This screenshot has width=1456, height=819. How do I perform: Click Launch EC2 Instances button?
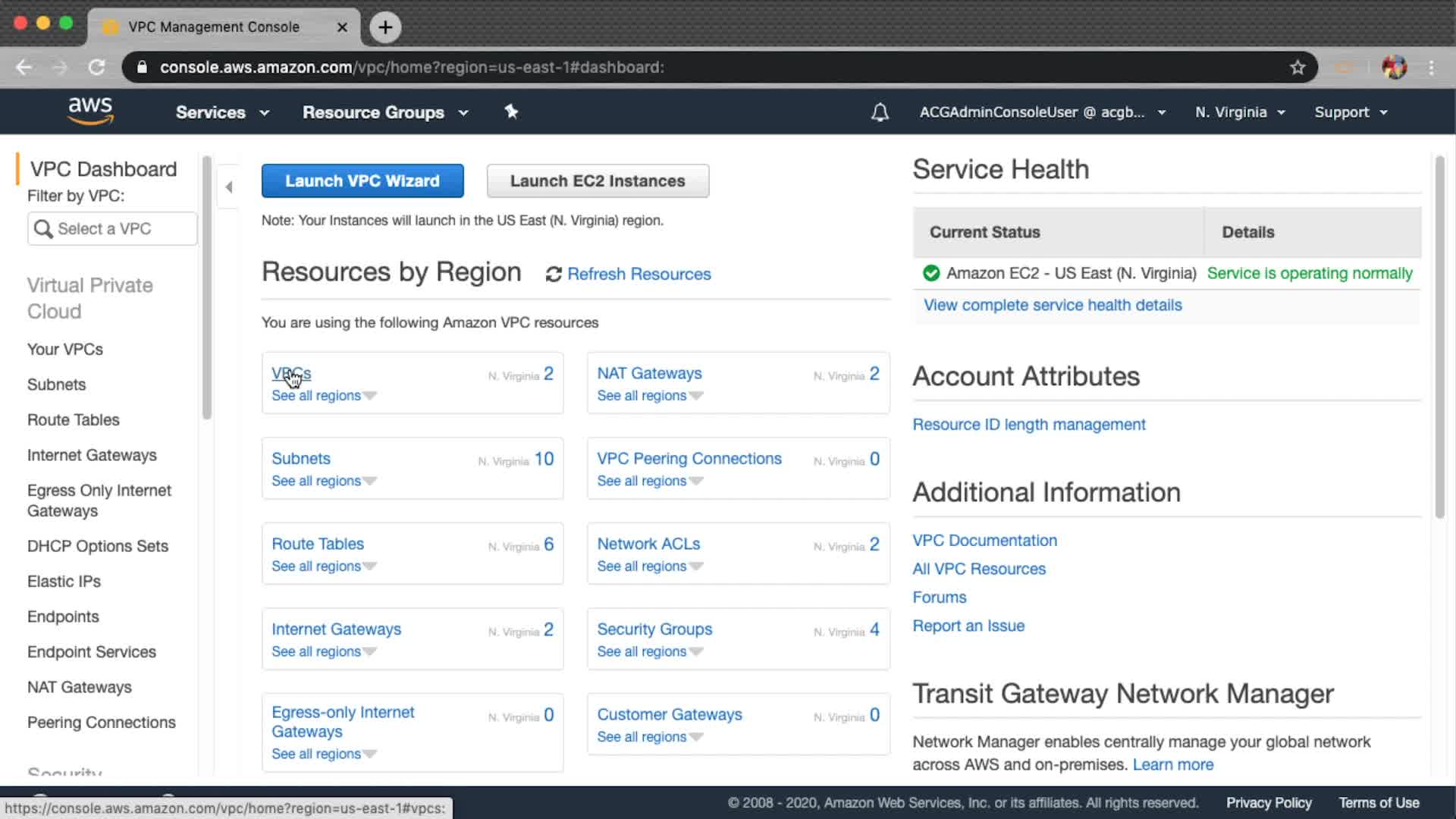(598, 181)
